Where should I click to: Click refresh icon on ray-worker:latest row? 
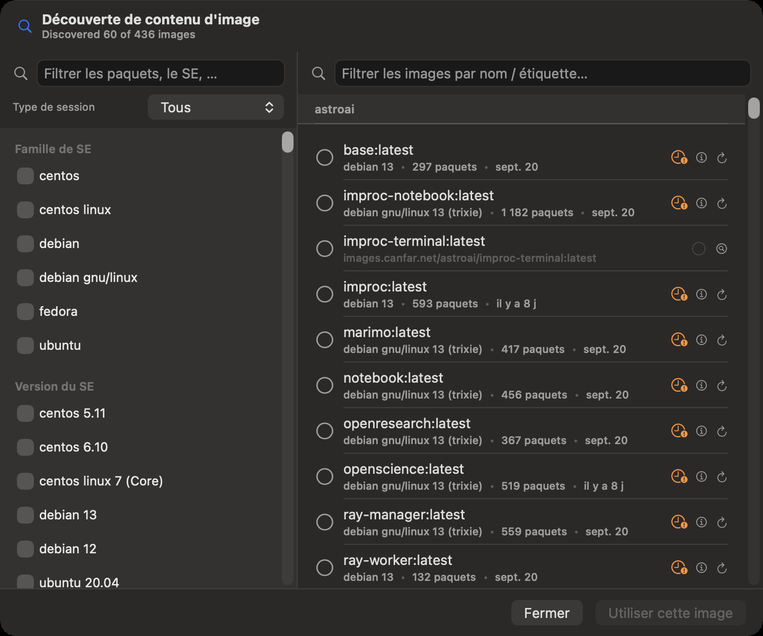pos(722,568)
